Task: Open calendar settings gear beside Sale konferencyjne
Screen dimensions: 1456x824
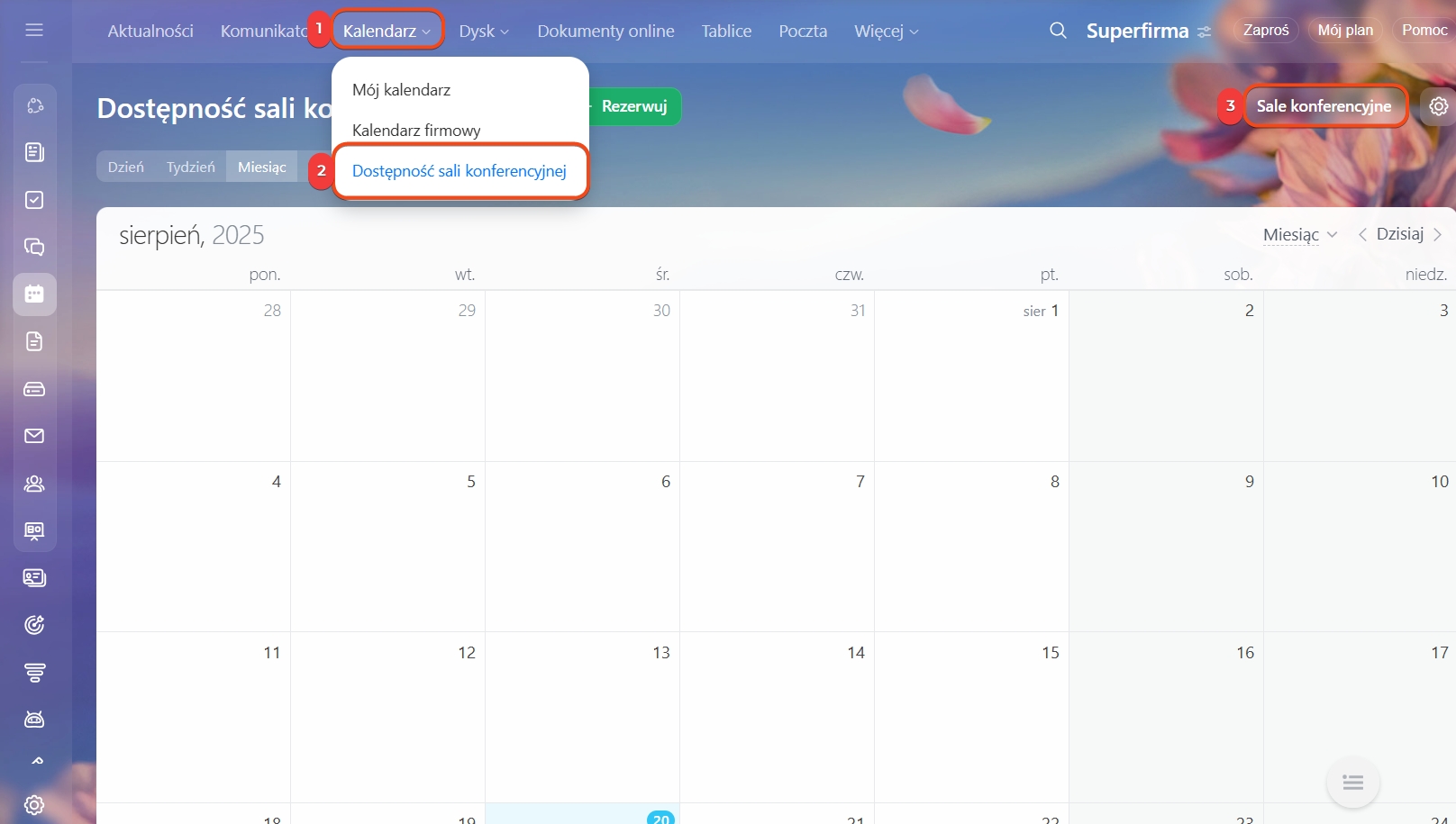Action: coord(1439,106)
